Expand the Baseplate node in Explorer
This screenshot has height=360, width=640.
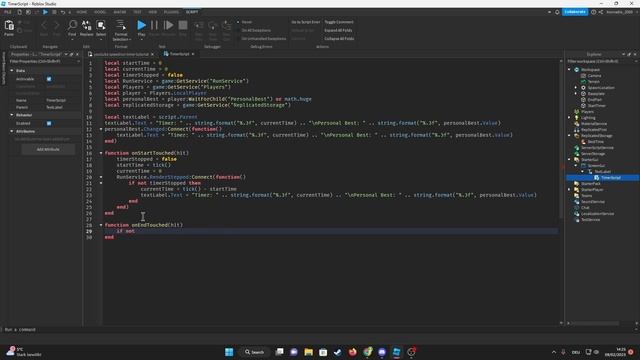(576, 93)
